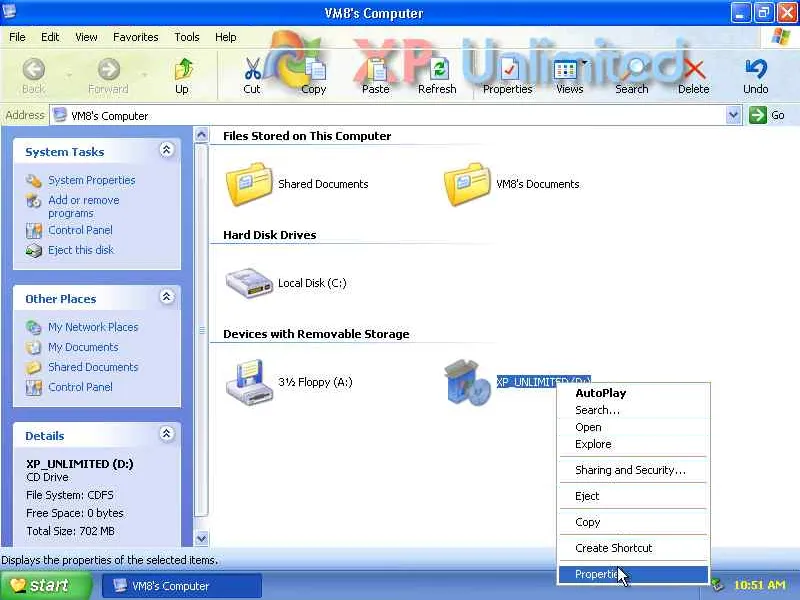Select the Local Disk (C:) drive icon

249,283
